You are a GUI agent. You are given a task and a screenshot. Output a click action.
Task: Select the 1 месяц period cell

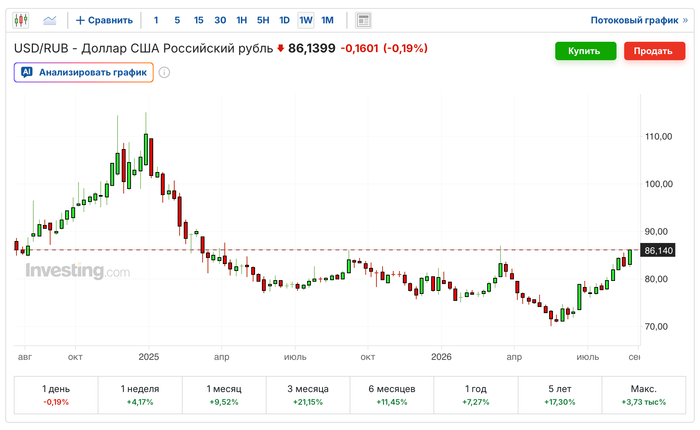224,395
